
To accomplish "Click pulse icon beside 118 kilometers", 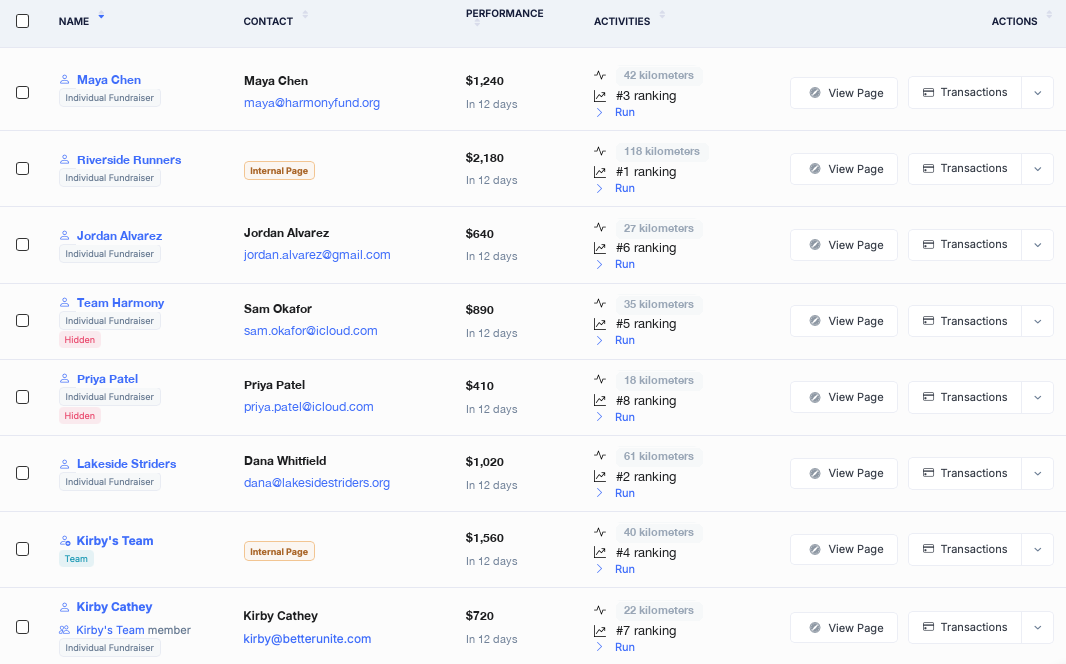I will click(x=600, y=152).
